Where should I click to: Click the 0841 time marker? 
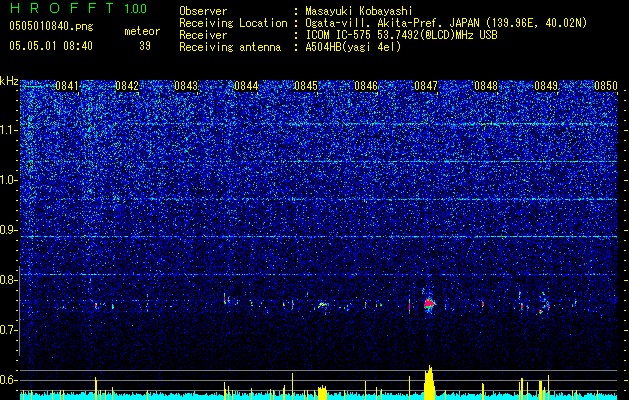click(67, 86)
